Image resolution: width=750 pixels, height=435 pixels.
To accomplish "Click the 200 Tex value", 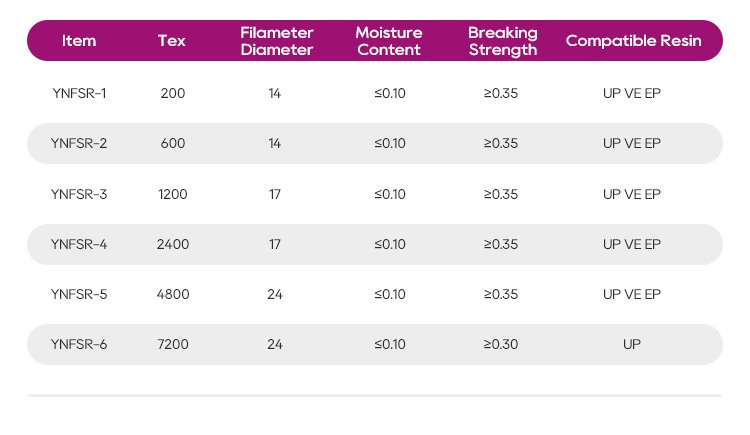I will coord(173,93).
